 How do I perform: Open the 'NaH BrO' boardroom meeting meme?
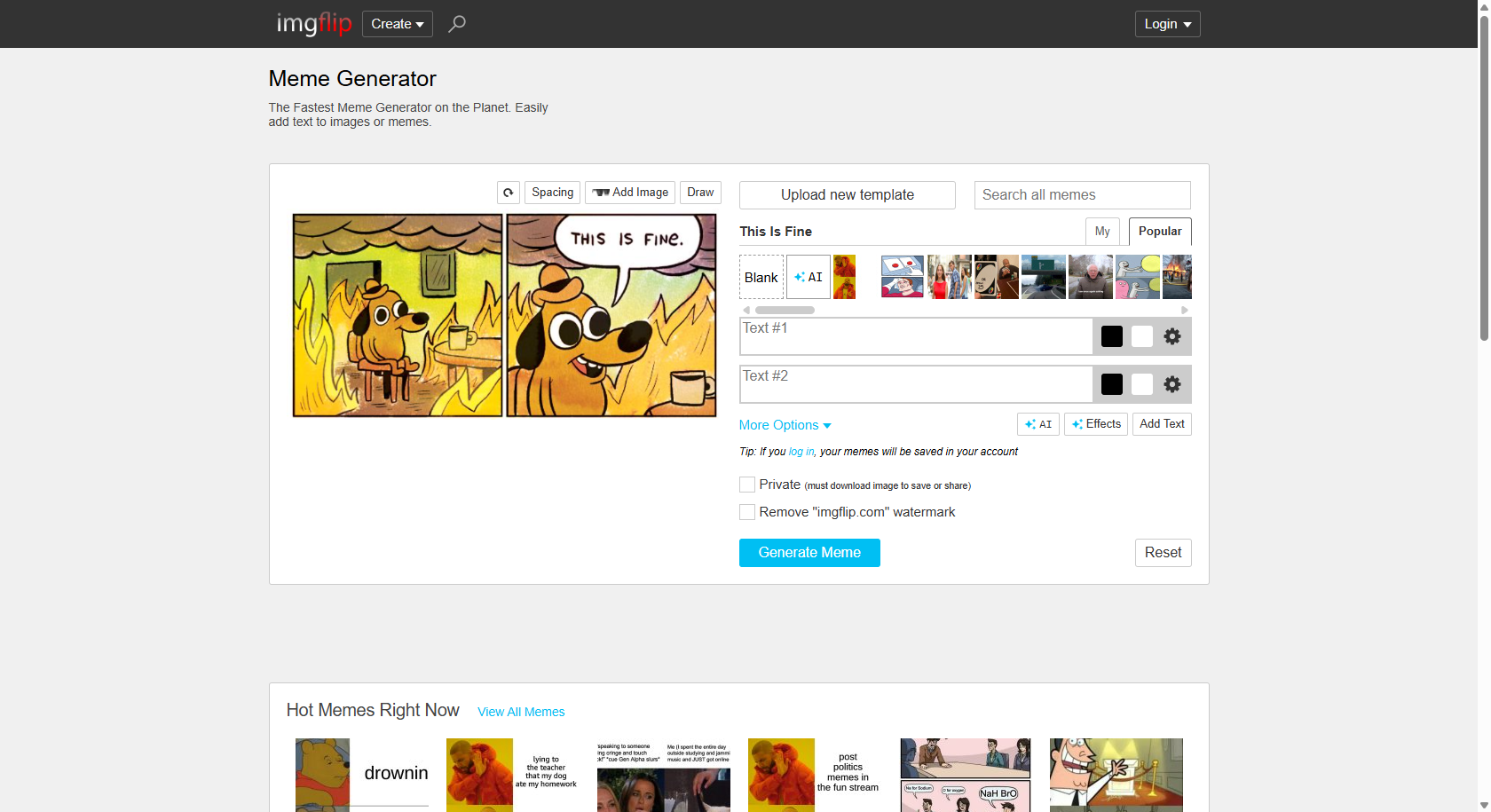click(966, 775)
